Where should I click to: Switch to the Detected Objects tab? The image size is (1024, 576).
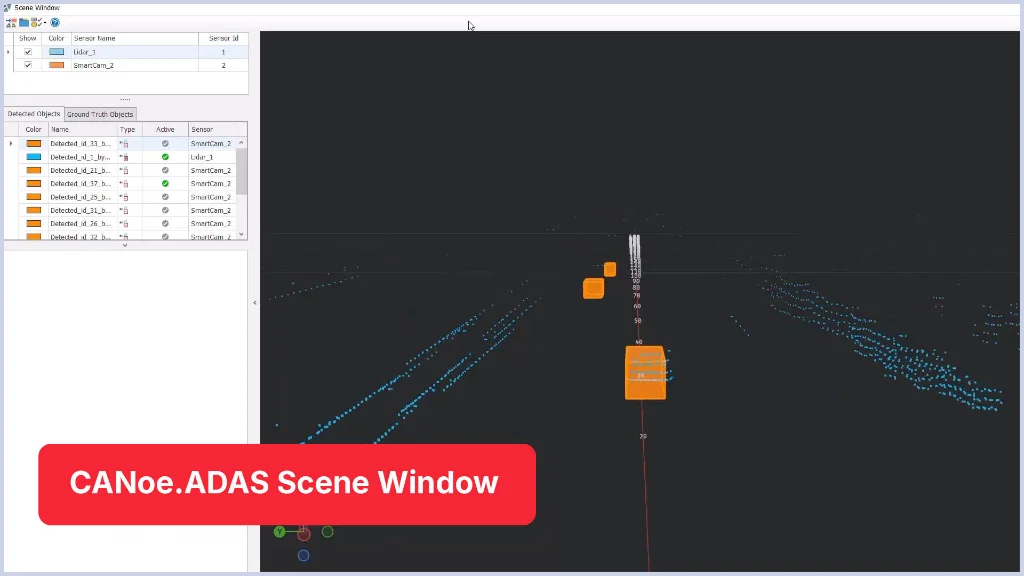coord(34,114)
